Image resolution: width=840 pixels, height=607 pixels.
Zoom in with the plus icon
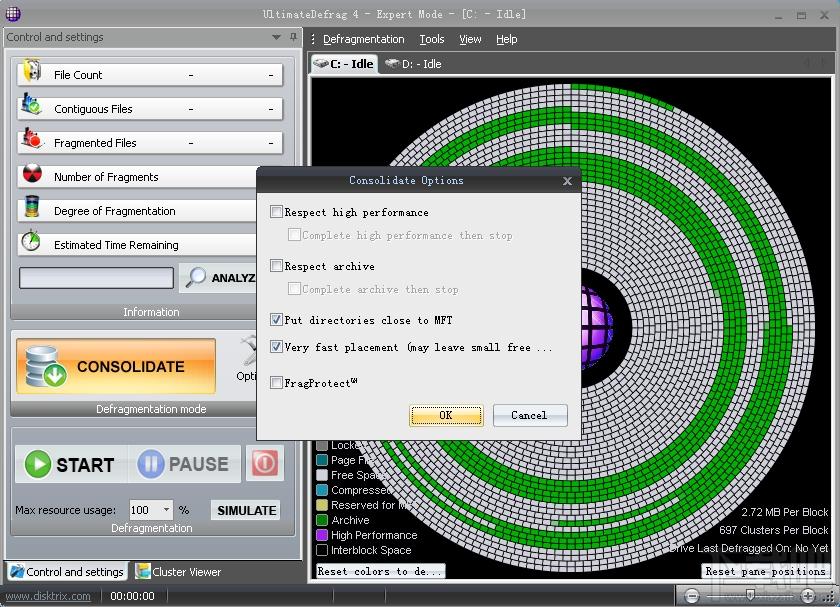[808, 595]
